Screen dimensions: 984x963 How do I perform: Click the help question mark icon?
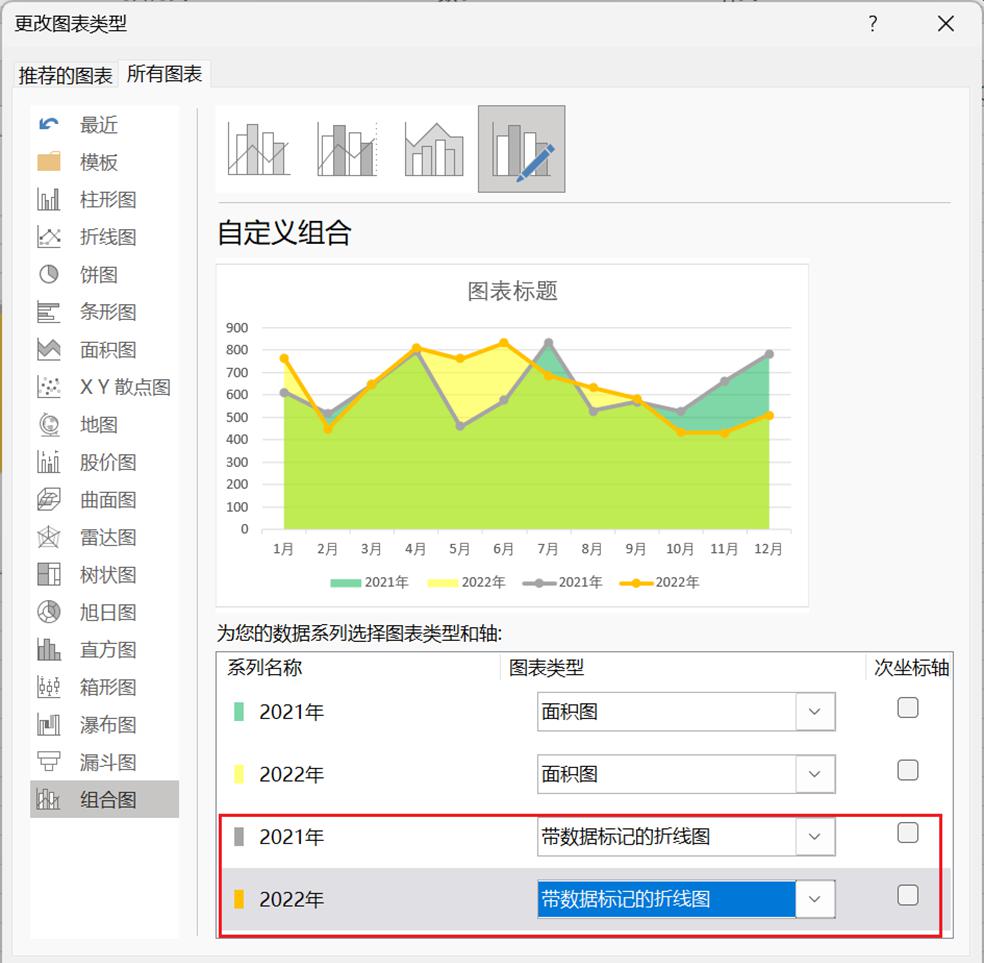coord(873,24)
